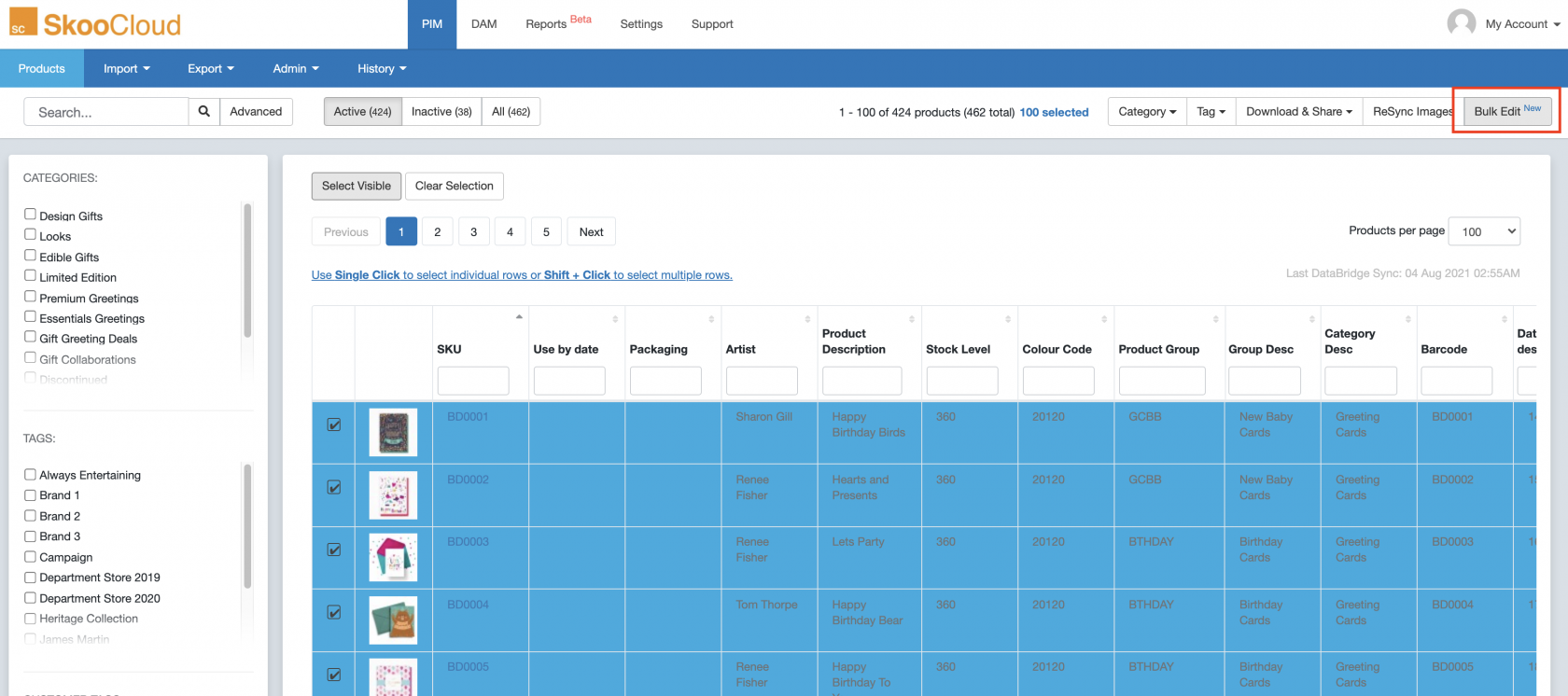
Task: Go to the Next page
Action: pos(591,232)
